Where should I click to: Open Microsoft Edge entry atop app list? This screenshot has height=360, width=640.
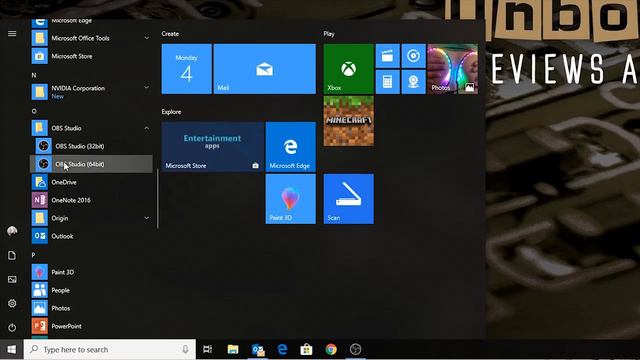[91, 22]
